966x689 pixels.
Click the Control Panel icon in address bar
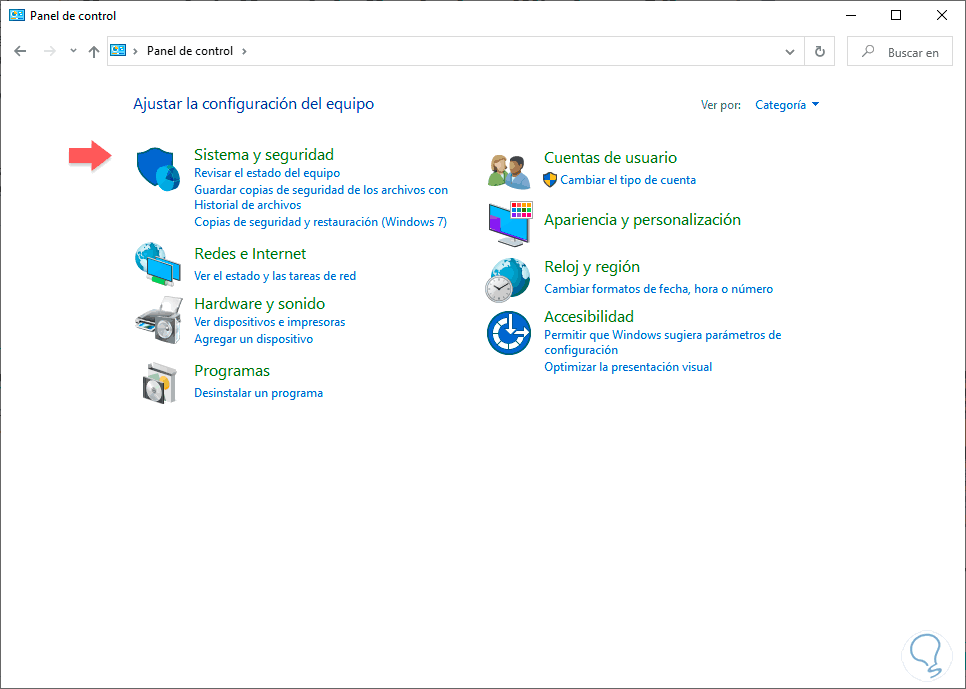pyautogui.click(x=118, y=51)
